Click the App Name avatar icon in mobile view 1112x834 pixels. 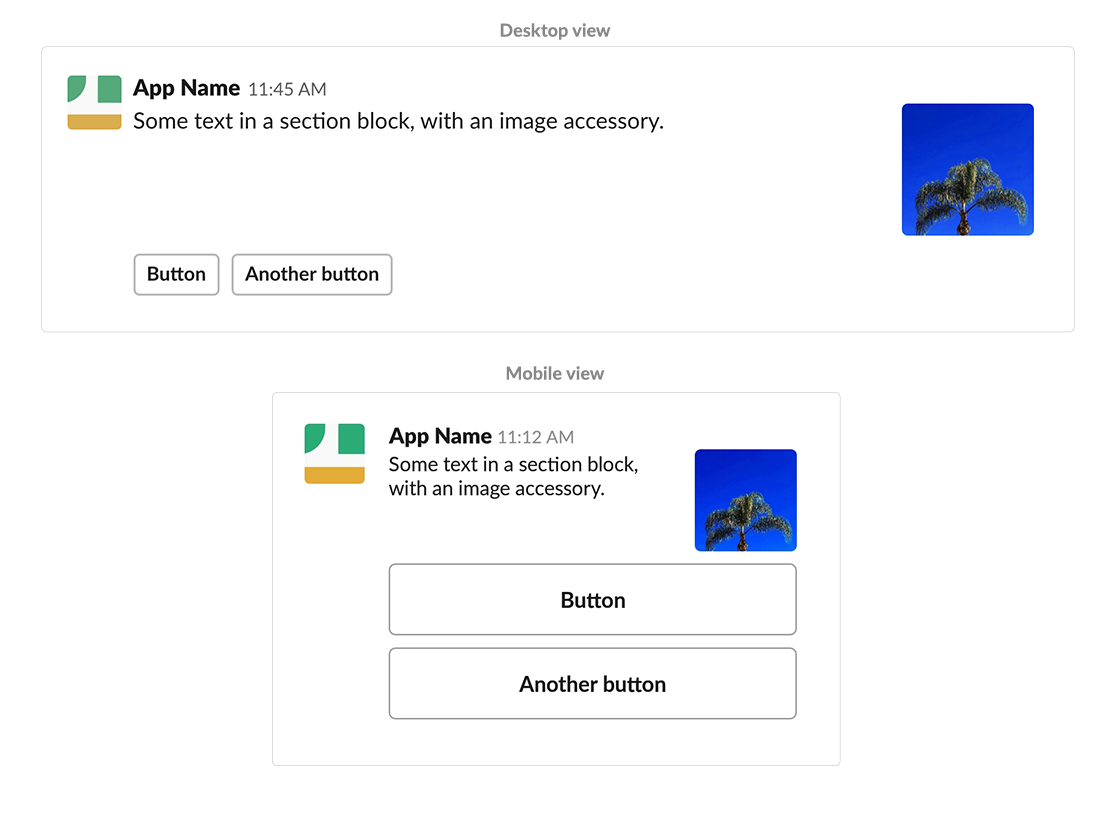pos(334,455)
